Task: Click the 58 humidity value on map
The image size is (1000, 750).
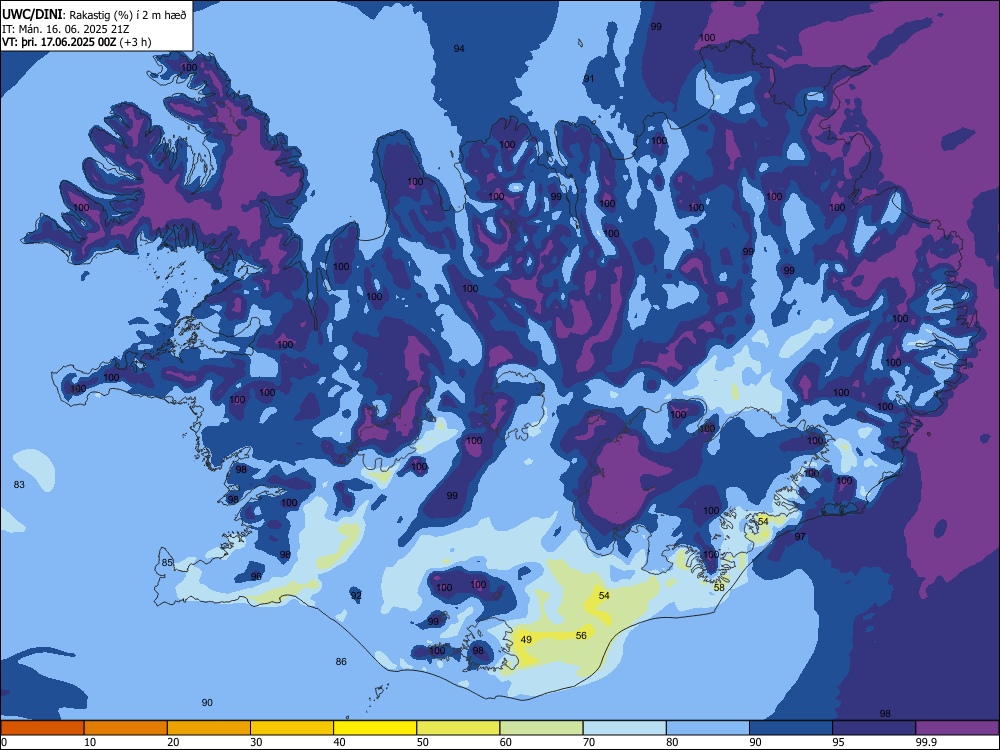Action: tap(719, 587)
